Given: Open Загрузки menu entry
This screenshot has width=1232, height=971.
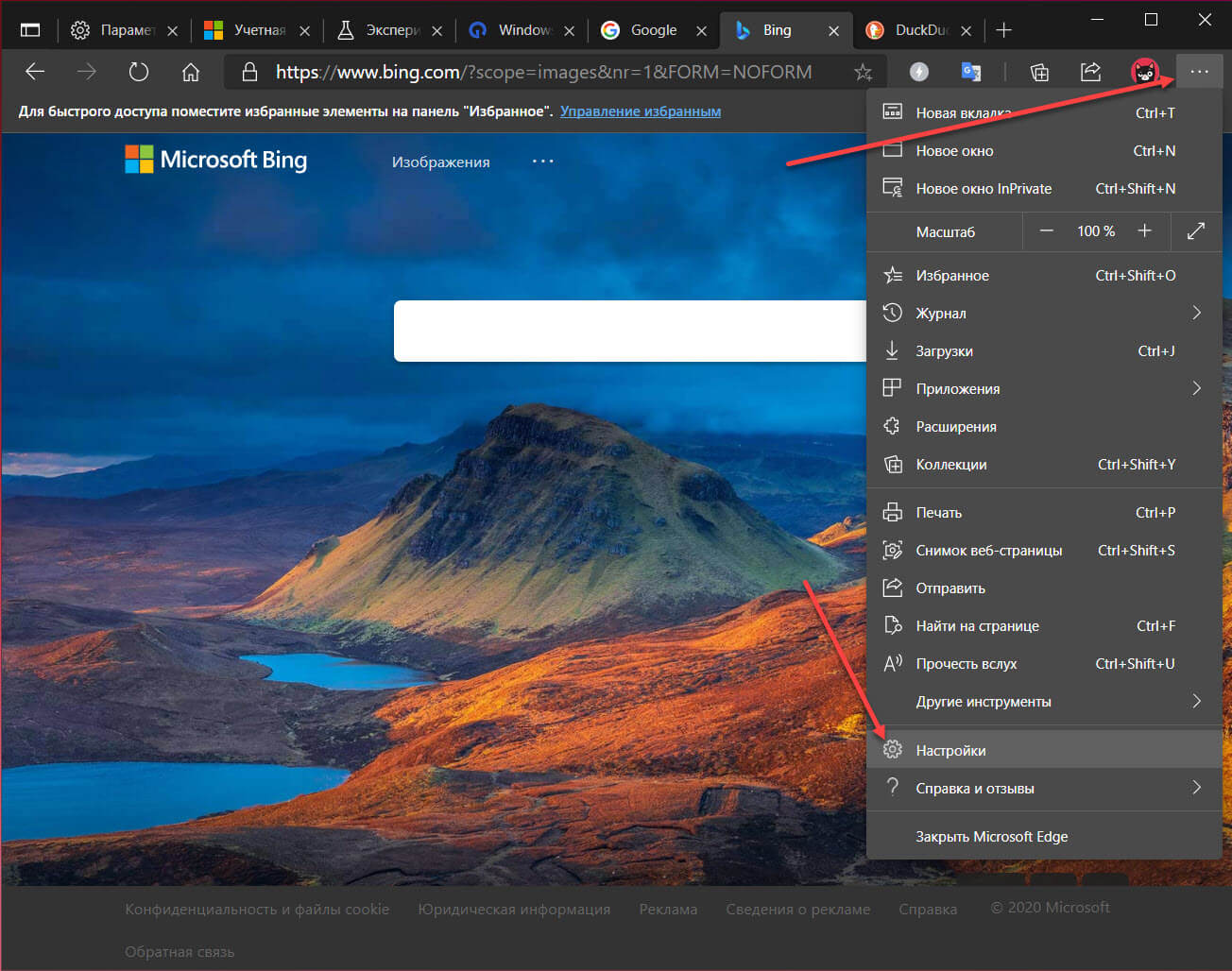Looking at the screenshot, I should (x=1044, y=350).
